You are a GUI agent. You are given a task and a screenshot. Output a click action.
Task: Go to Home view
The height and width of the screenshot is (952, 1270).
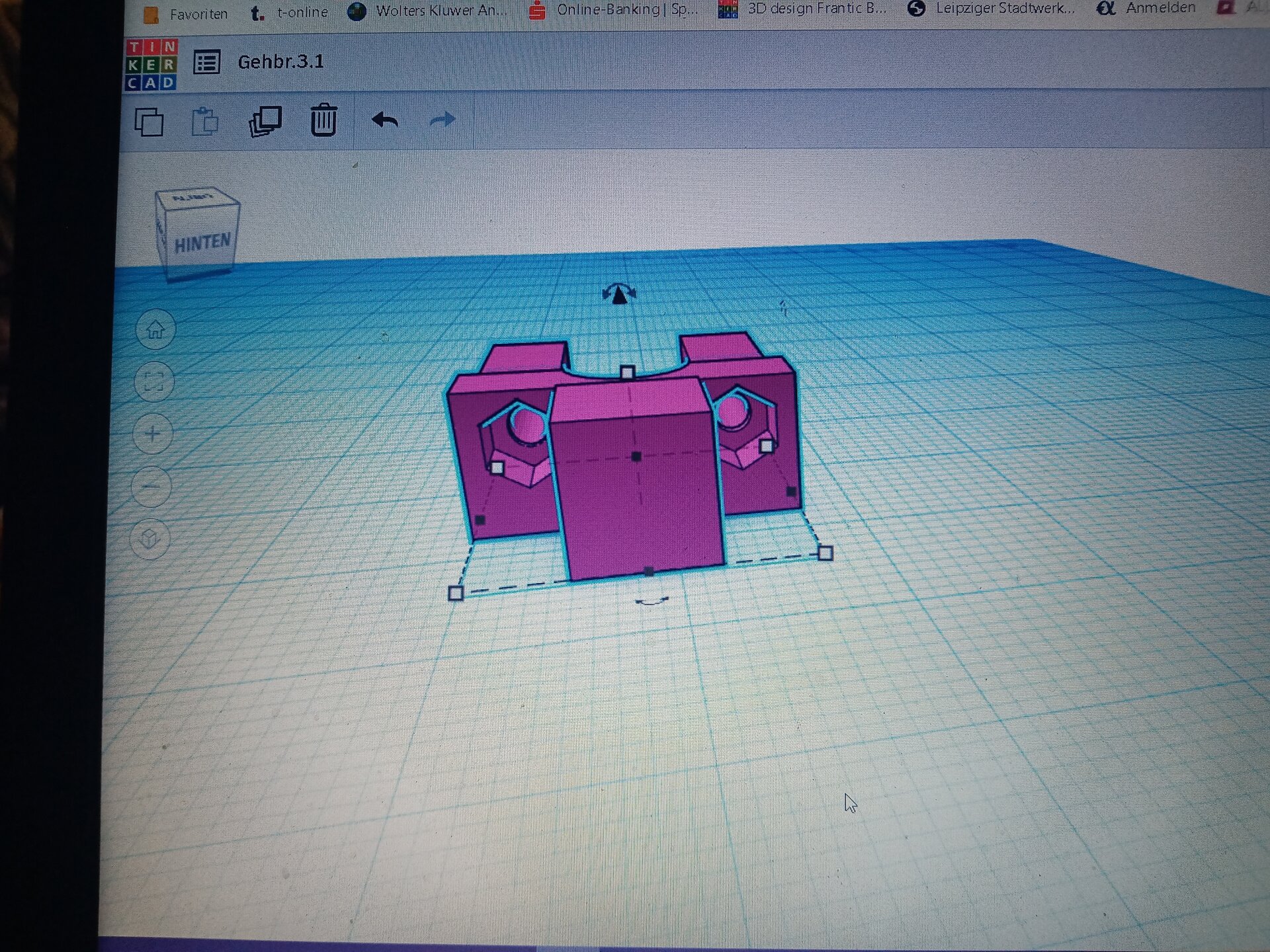[155, 329]
